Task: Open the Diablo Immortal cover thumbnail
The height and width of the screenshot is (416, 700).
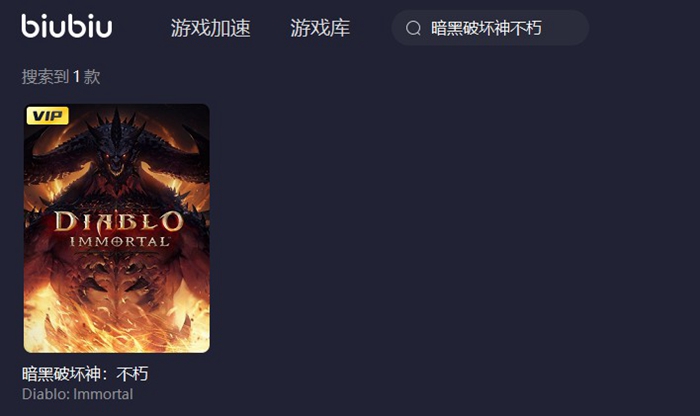Action: 117,228
